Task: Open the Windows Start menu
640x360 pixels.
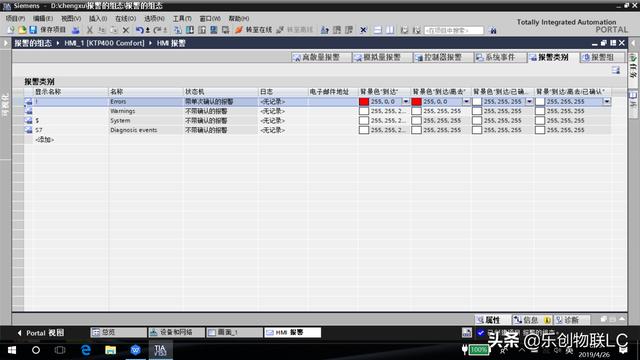Action: (x=12, y=350)
